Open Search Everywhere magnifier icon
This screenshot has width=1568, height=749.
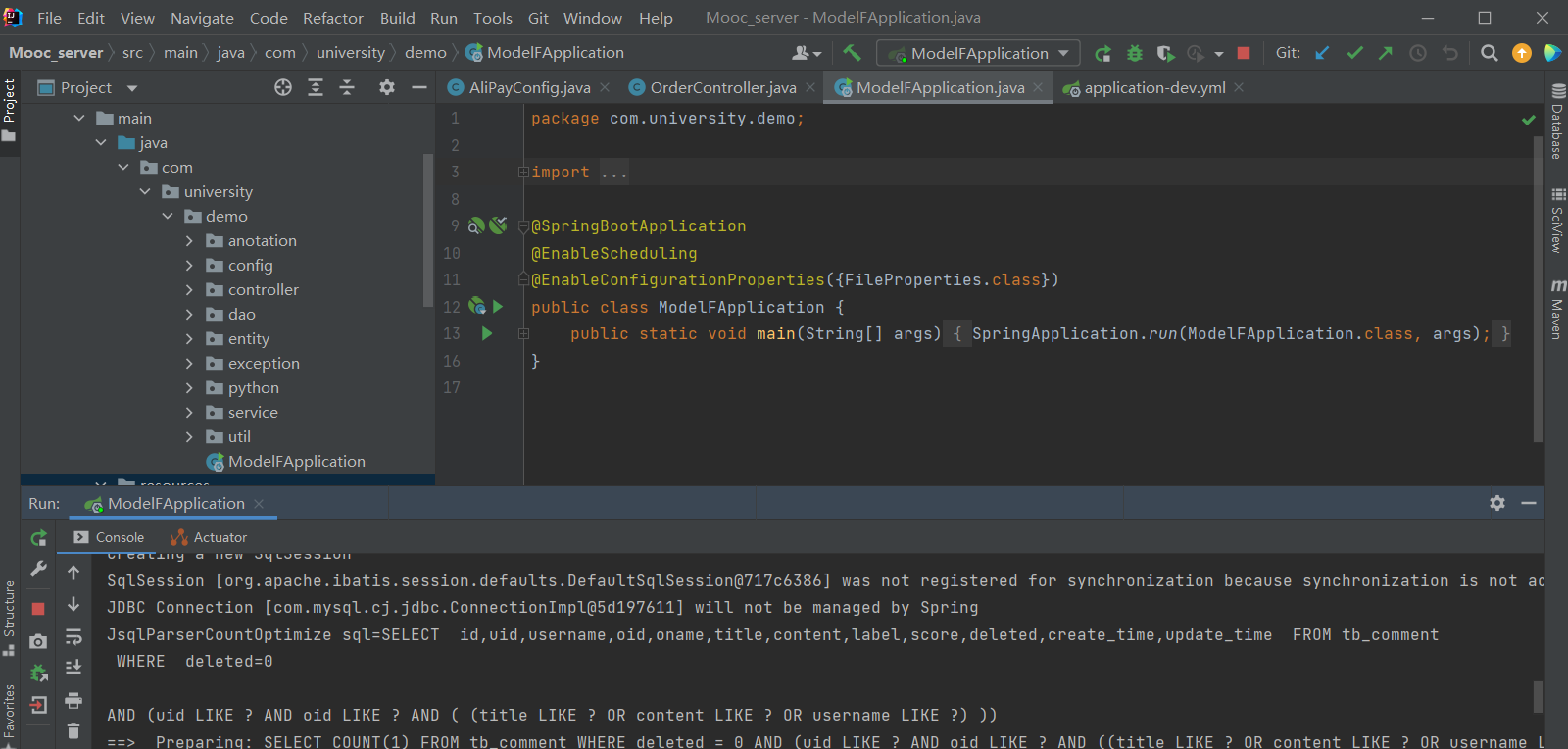[x=1490, y=53]
